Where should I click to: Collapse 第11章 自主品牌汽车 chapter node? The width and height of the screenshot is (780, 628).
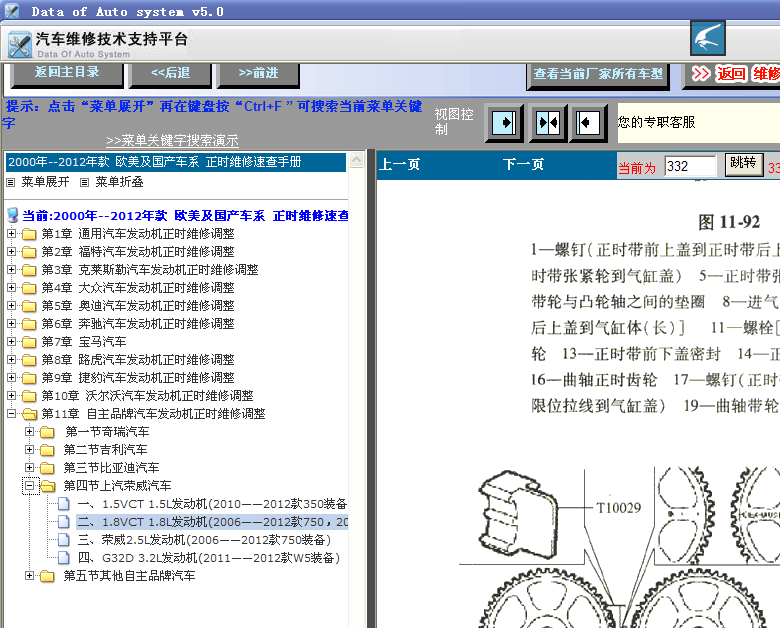pyautogui.click(x=11, y=414)
